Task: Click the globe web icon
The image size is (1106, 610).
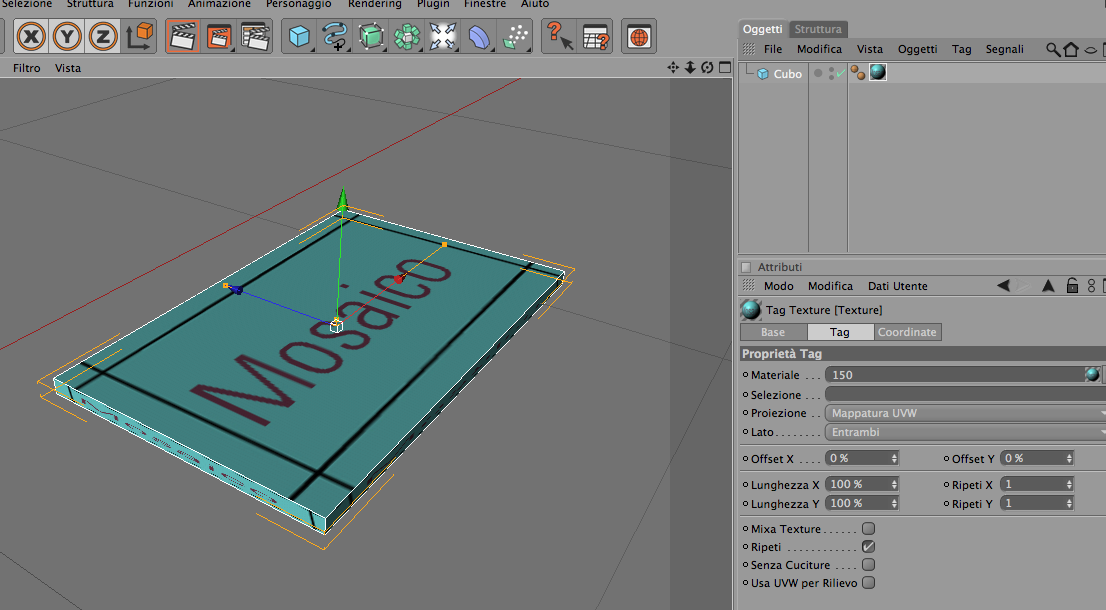Action: [639, 37]
